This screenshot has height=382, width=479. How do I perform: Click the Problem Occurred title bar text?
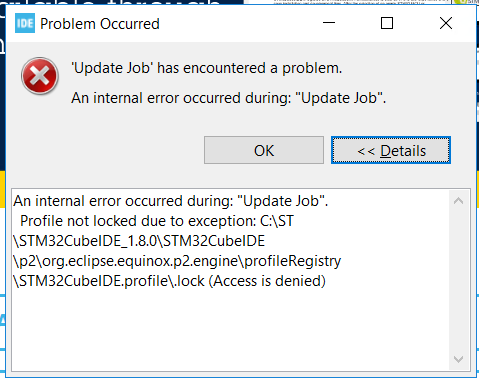click(100, 24)
